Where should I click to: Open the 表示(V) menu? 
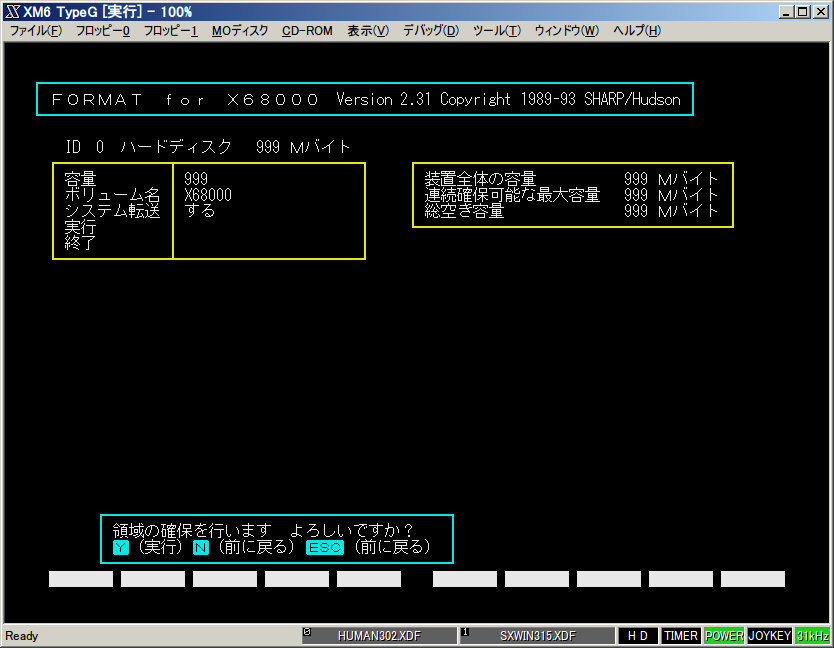coord(368,31)
